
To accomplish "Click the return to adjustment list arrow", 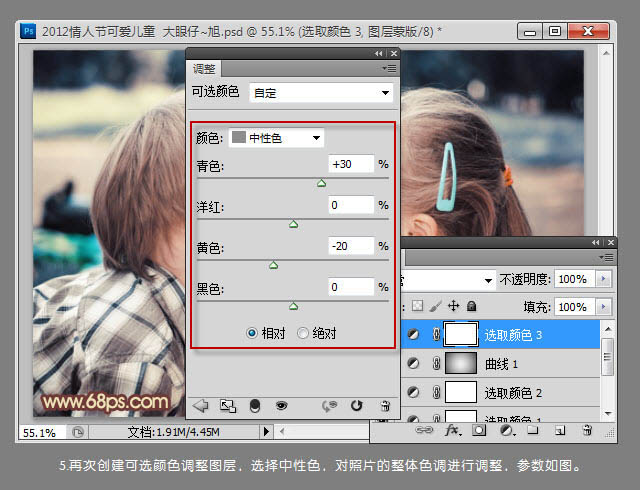I will tap(199, 406).
